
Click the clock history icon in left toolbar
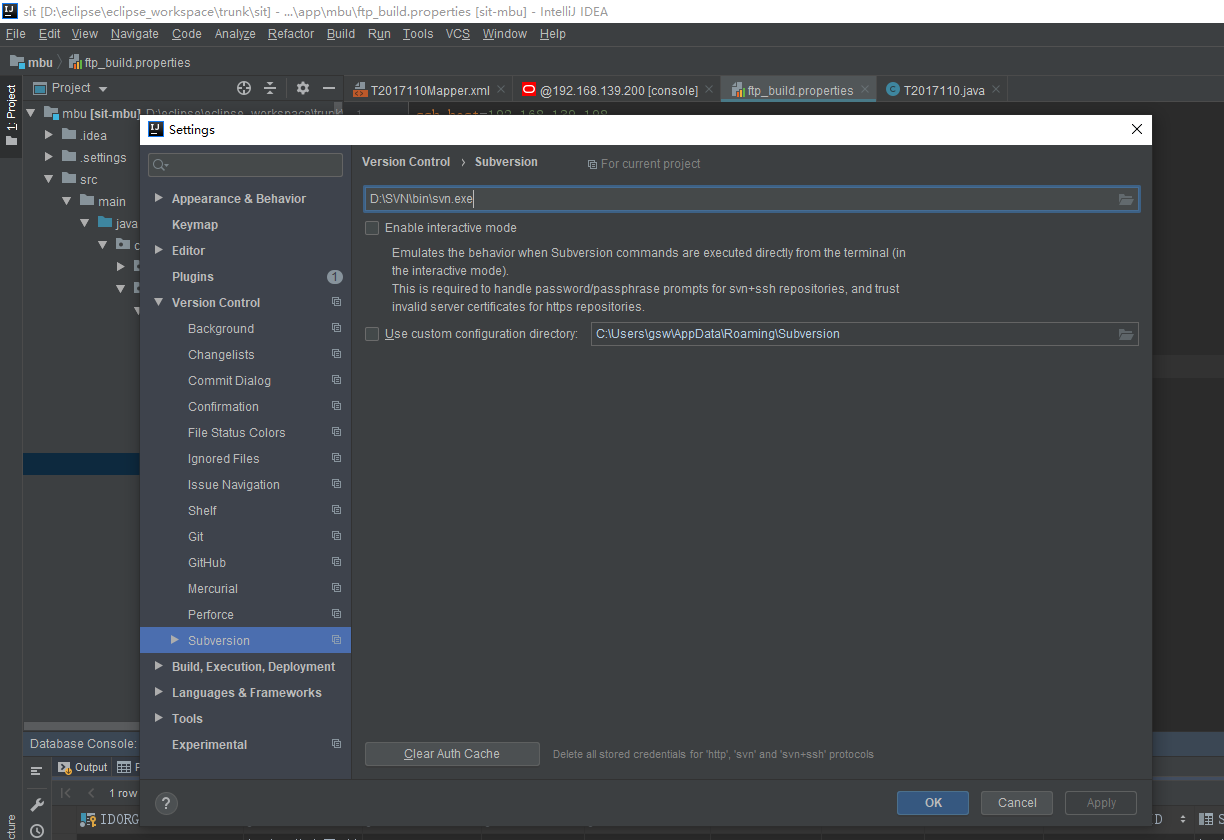tap(36, 830)
